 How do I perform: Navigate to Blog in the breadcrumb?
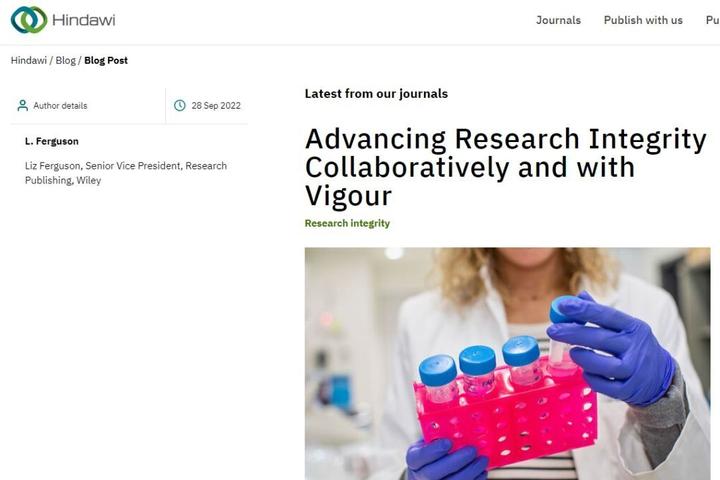(65, 60)
